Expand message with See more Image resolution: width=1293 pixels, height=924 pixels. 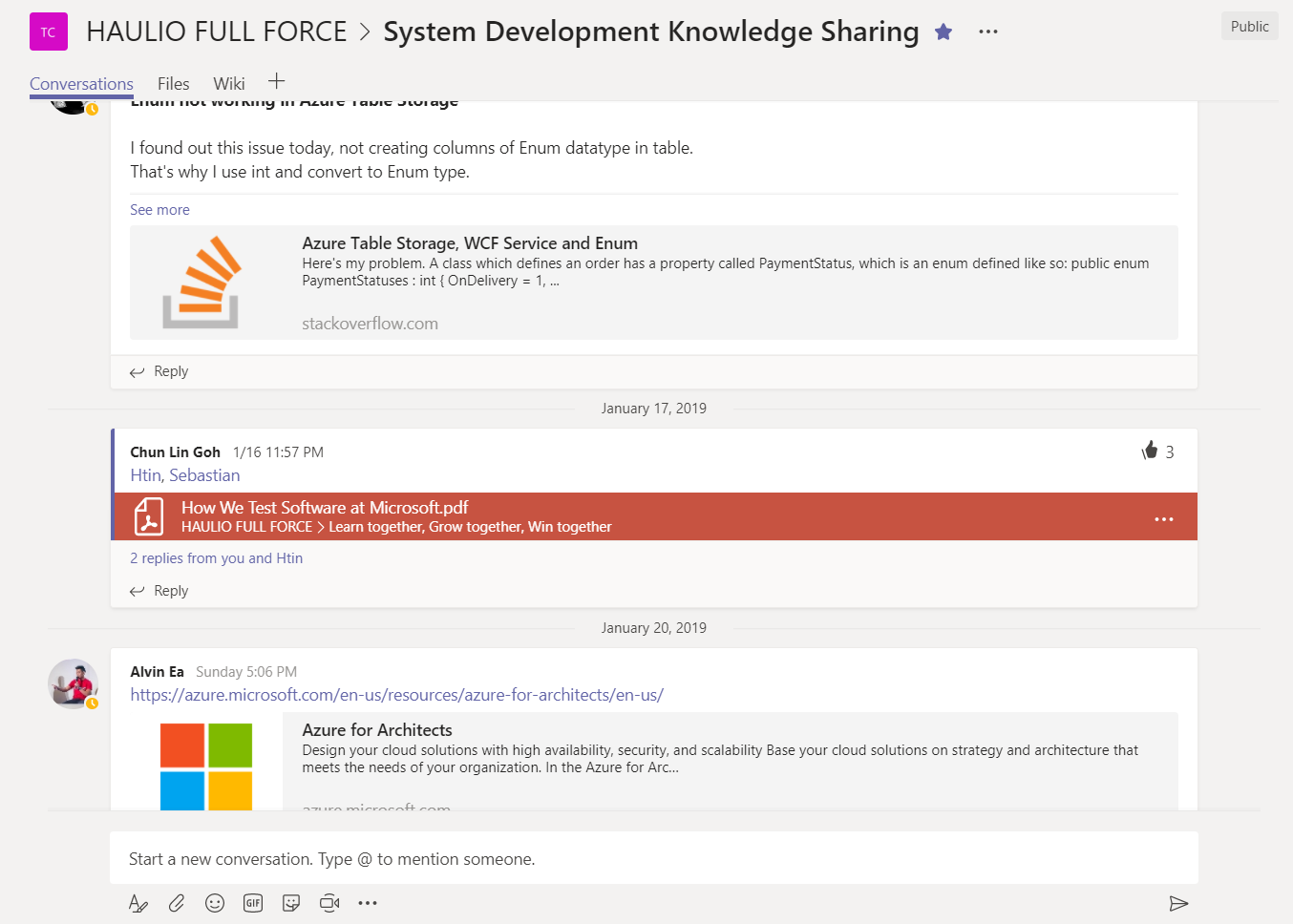point(159,210)
